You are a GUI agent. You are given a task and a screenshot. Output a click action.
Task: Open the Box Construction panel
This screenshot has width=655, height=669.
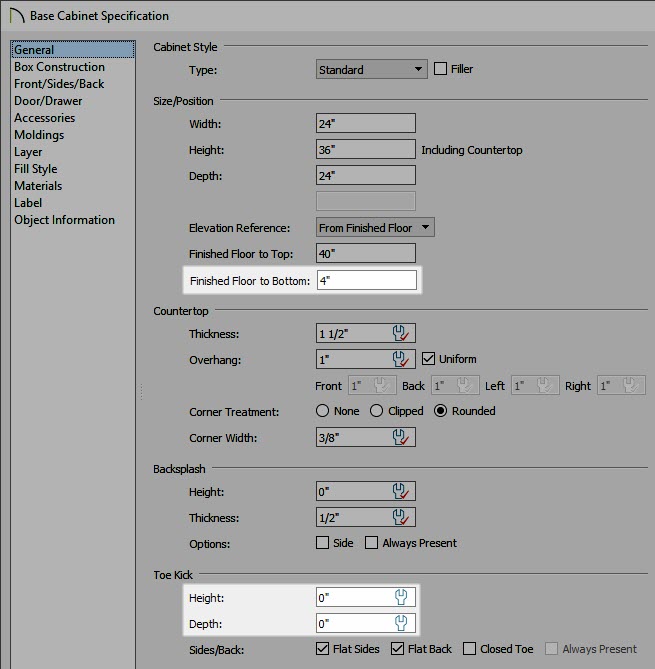59,67
